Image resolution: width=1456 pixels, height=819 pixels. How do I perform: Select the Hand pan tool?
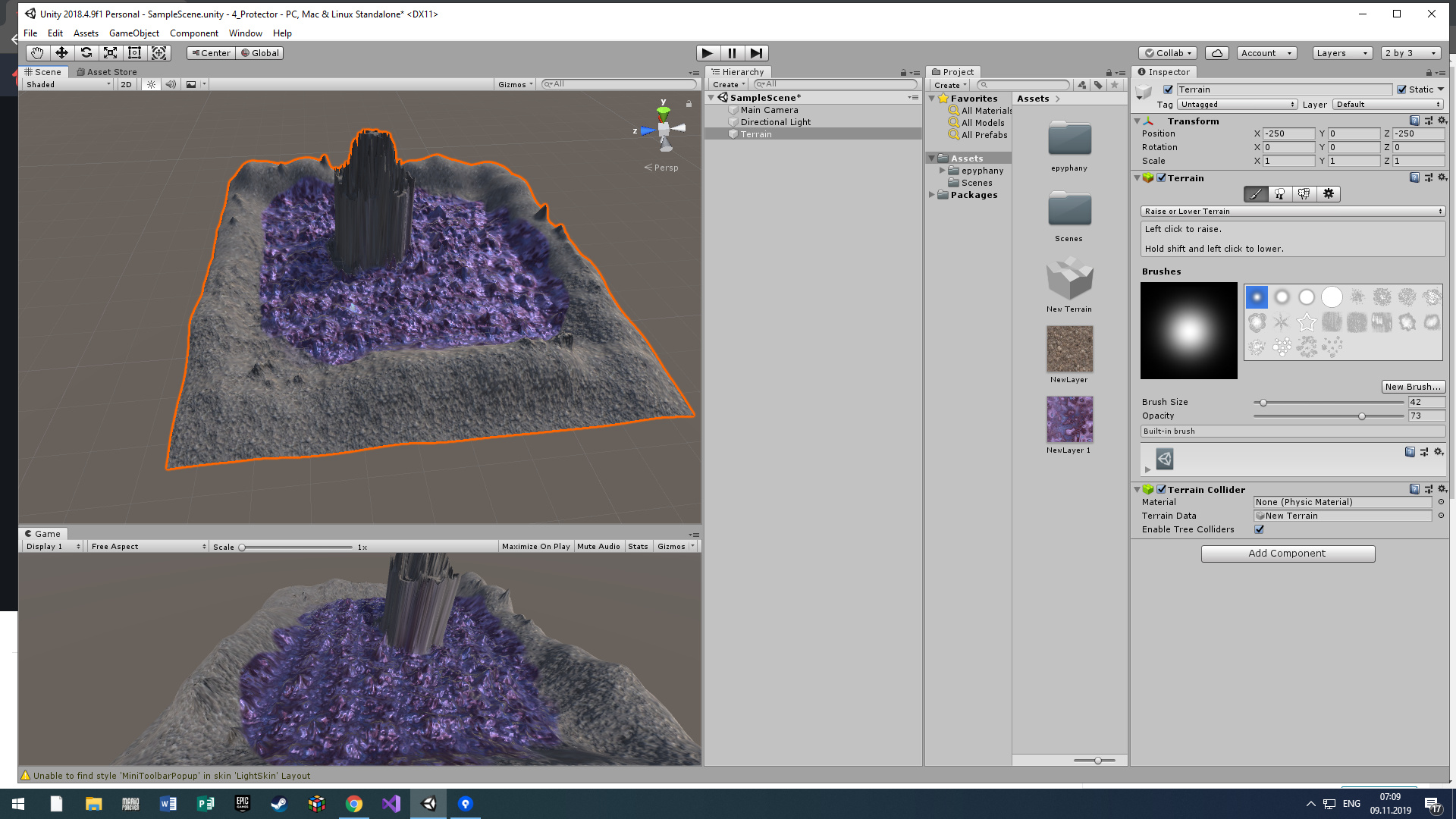coord(37,52)
